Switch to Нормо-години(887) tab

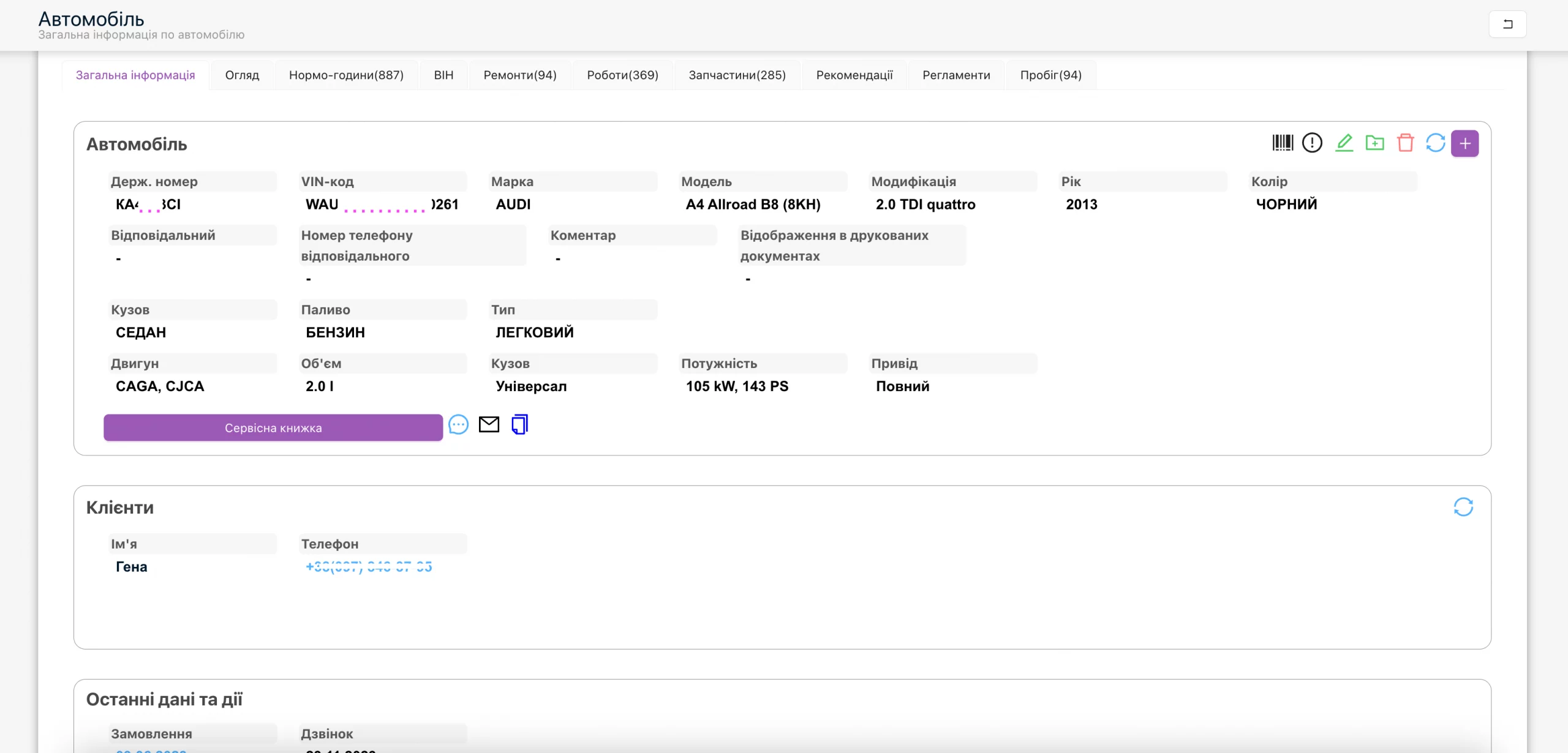pyautogui.click(x=346, y=75)
